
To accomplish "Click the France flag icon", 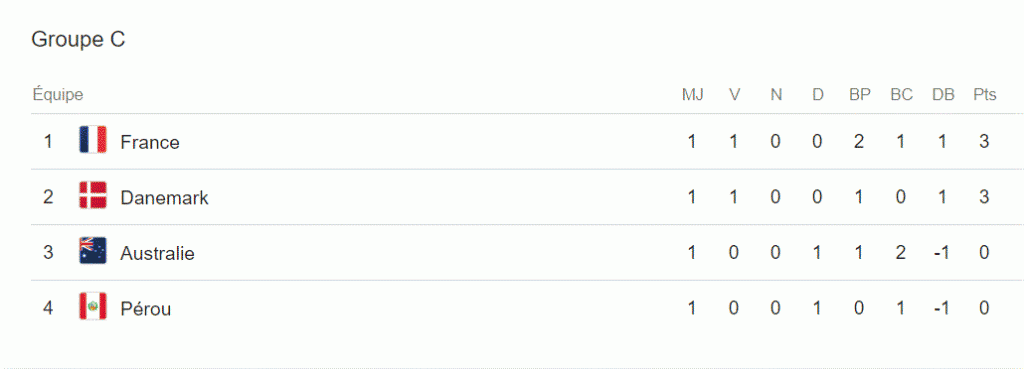I will pos(93,140).
